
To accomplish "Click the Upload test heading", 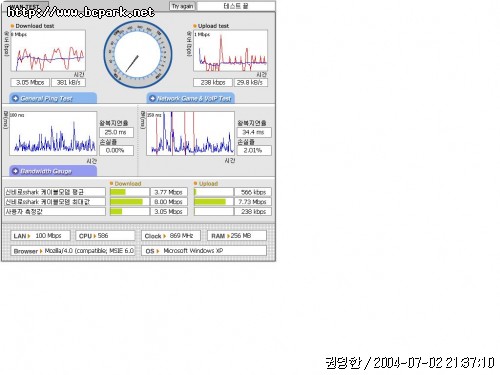I will [x=213, y=26].
